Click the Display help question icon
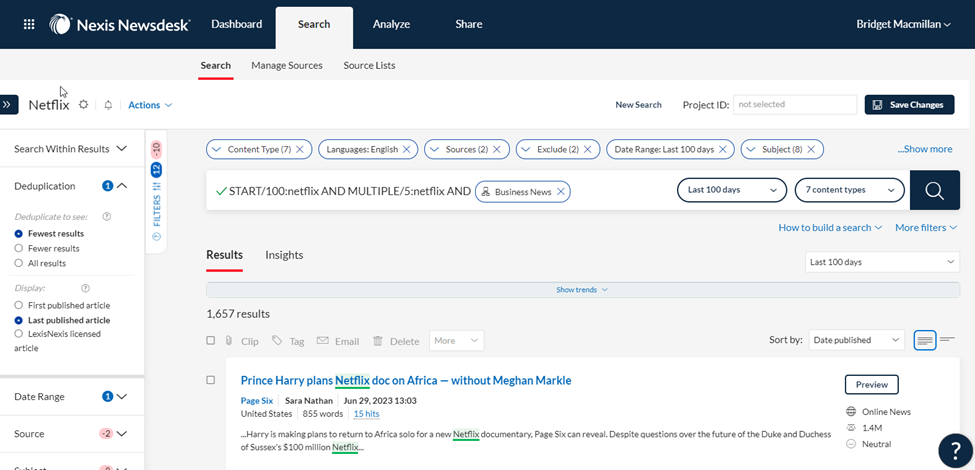Viewport: 975px width, 470px height. [x=86, y=288]
